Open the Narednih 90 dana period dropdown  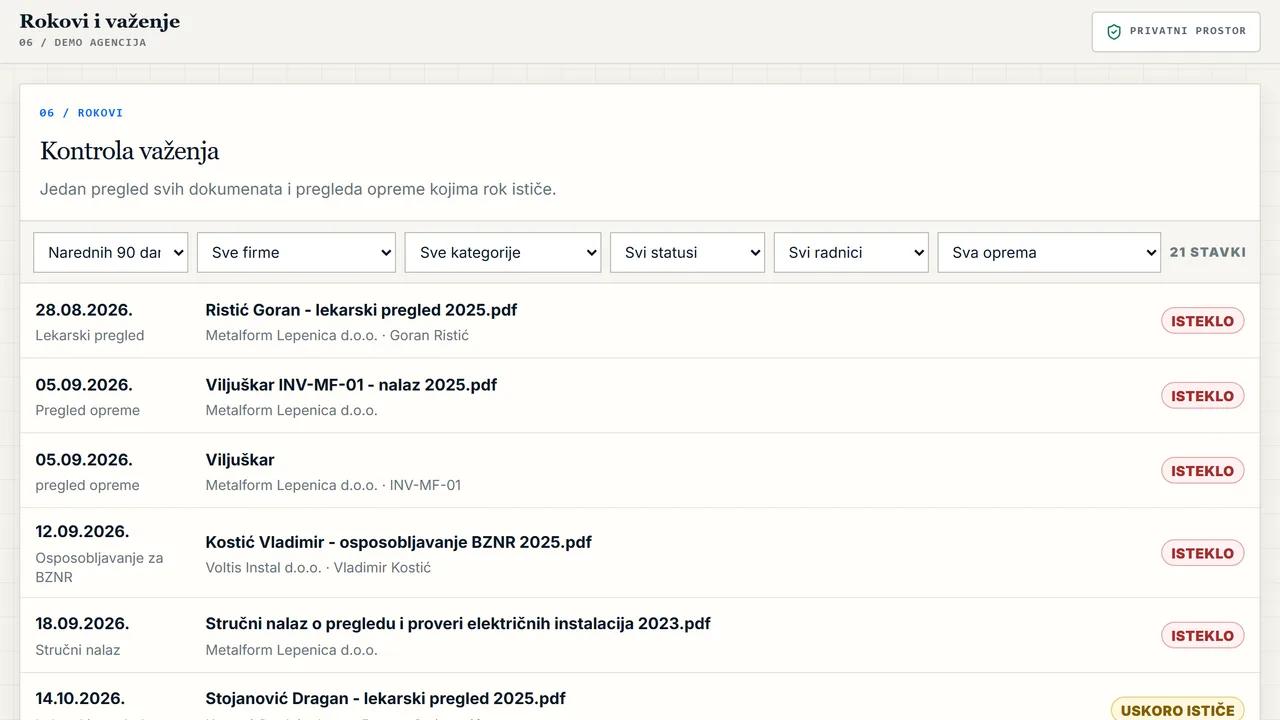coord(111,252)
